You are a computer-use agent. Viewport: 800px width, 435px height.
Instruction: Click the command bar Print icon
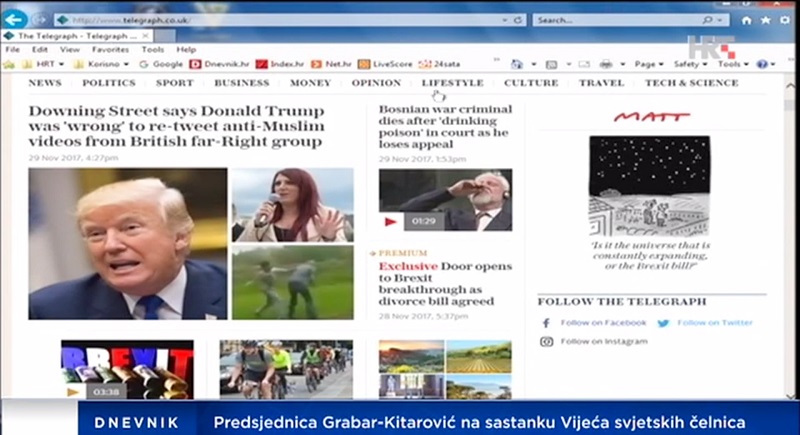606,64
